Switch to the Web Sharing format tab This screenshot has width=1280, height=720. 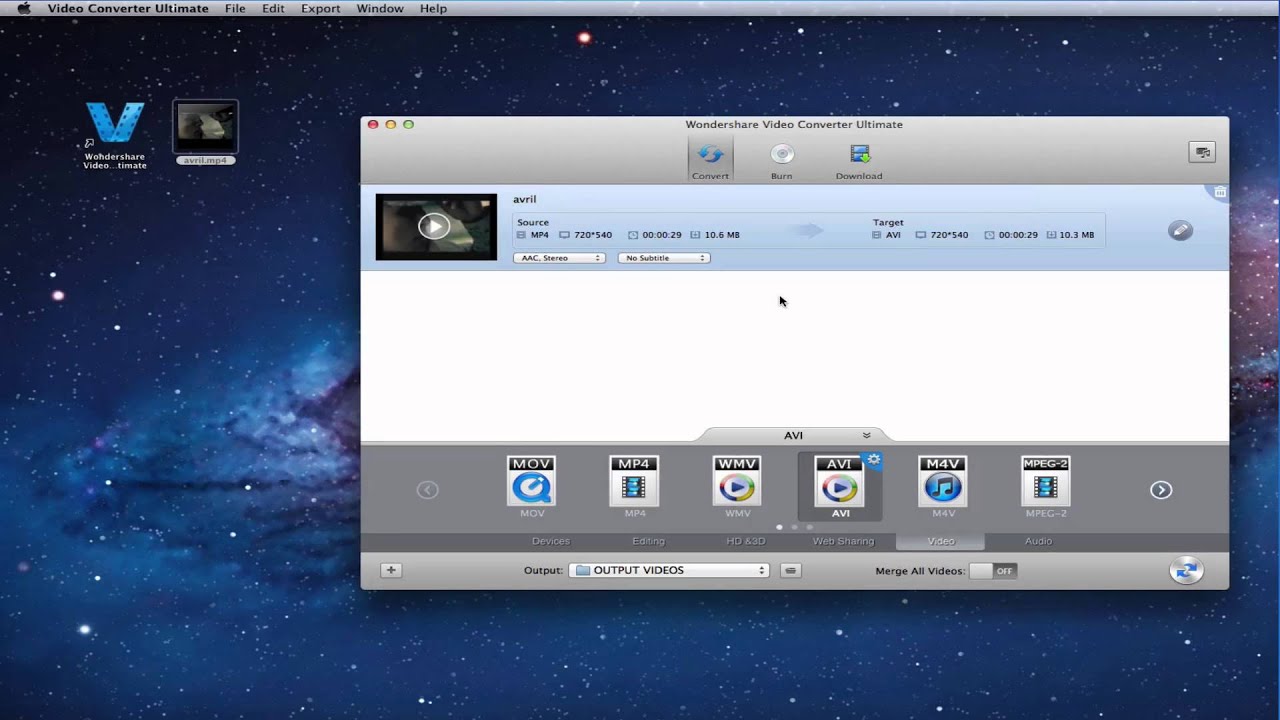843,541
